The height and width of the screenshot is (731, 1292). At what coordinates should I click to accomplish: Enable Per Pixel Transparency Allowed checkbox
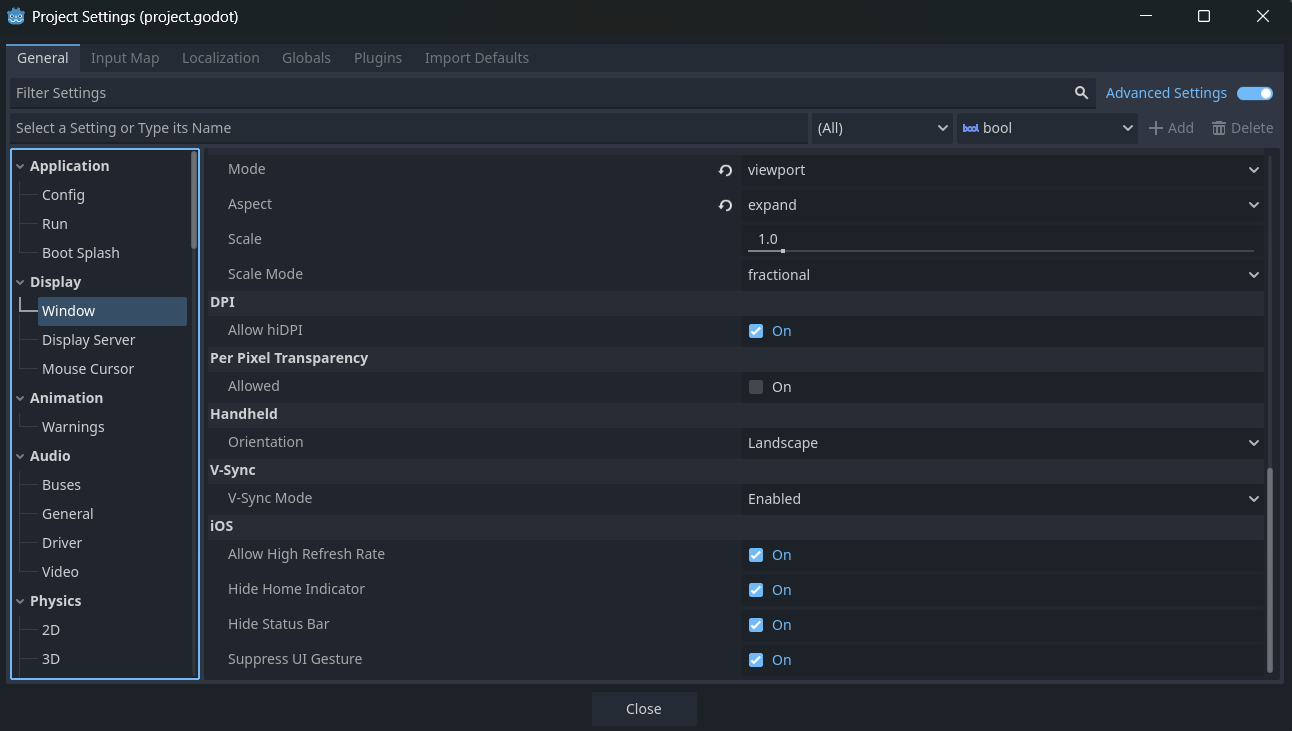point(756,387)
